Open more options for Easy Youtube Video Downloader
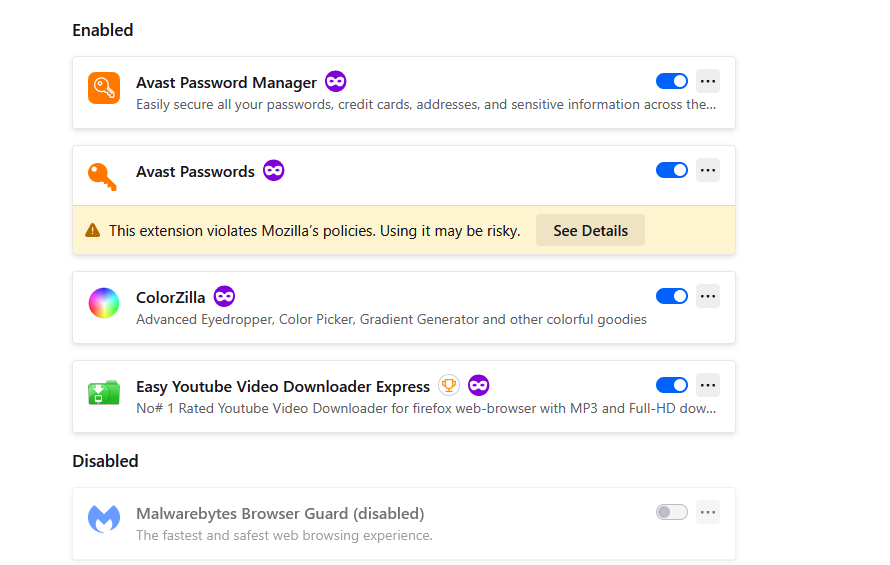 [x=708, y=385]
